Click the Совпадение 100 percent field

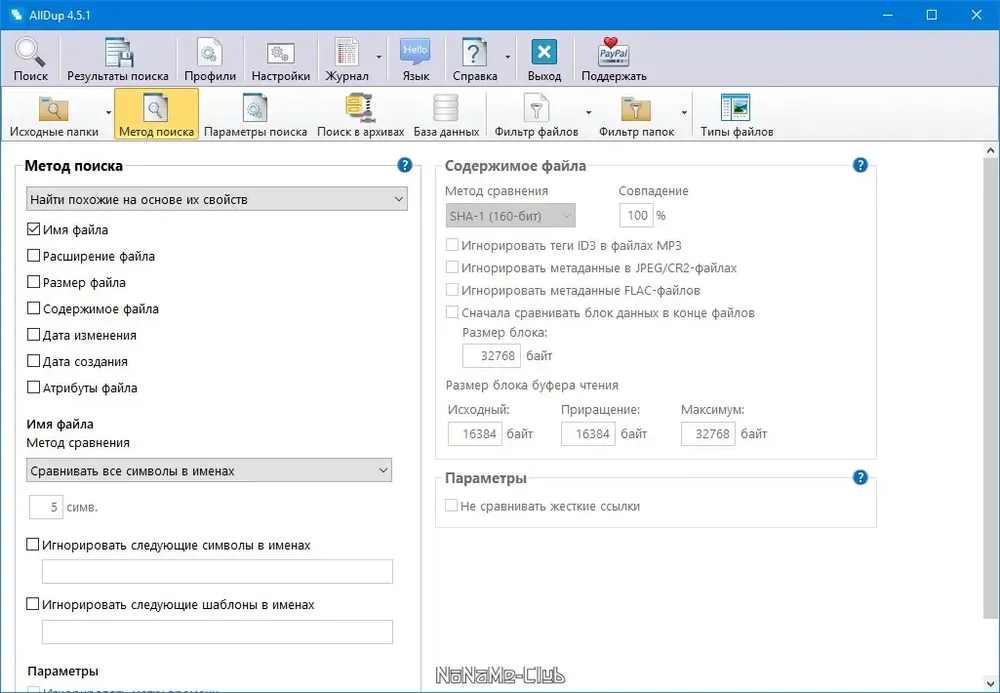636,215
